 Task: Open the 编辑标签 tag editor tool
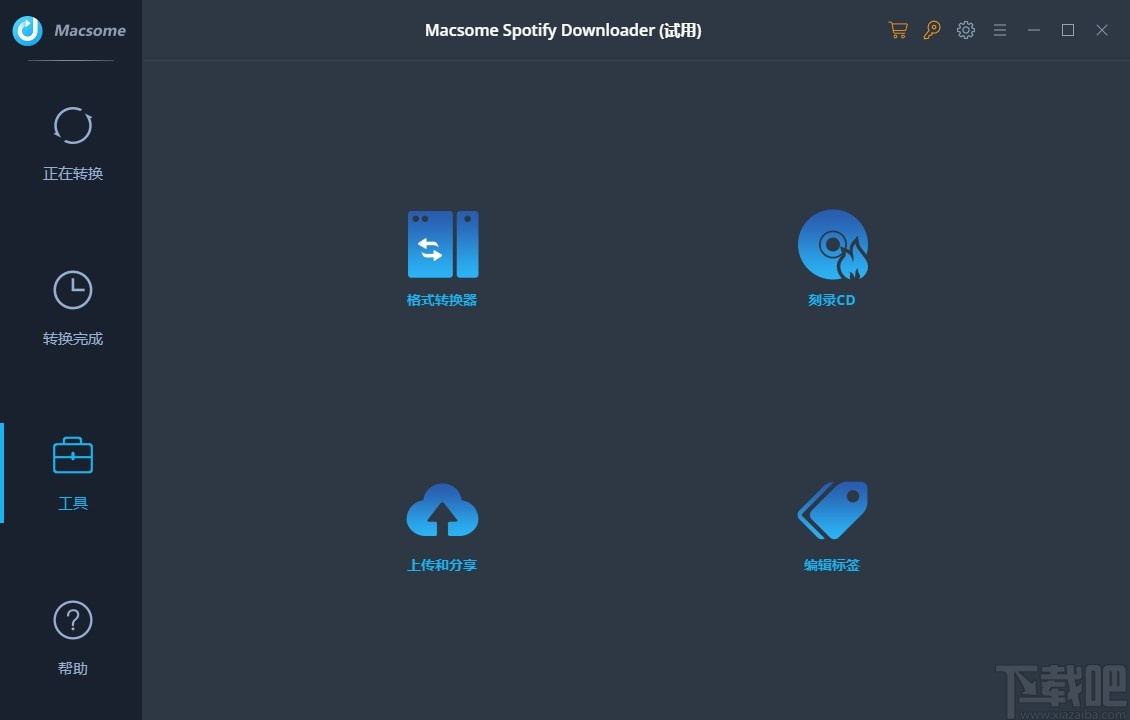pos(832,509)
